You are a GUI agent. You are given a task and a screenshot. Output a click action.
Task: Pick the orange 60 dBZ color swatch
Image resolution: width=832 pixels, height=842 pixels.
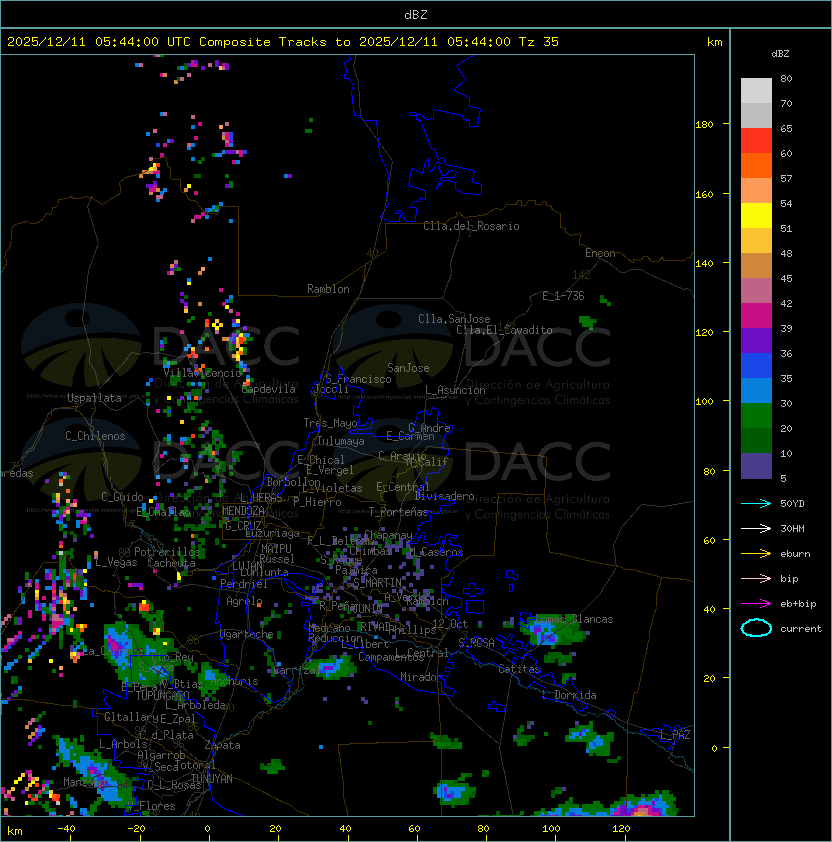click(x=756, y=165)
